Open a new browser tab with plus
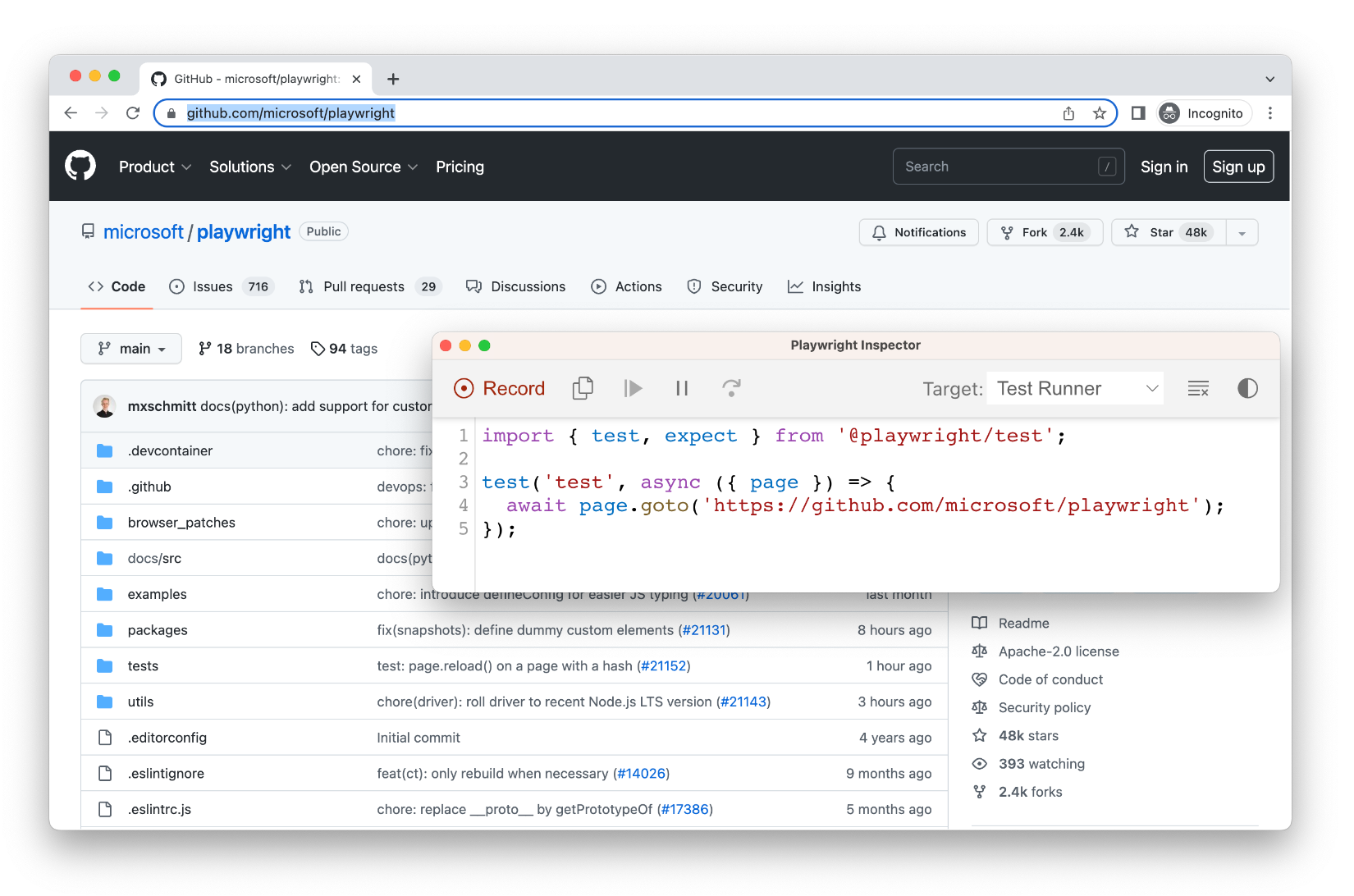1354x896 pixels. coord(393,79)
